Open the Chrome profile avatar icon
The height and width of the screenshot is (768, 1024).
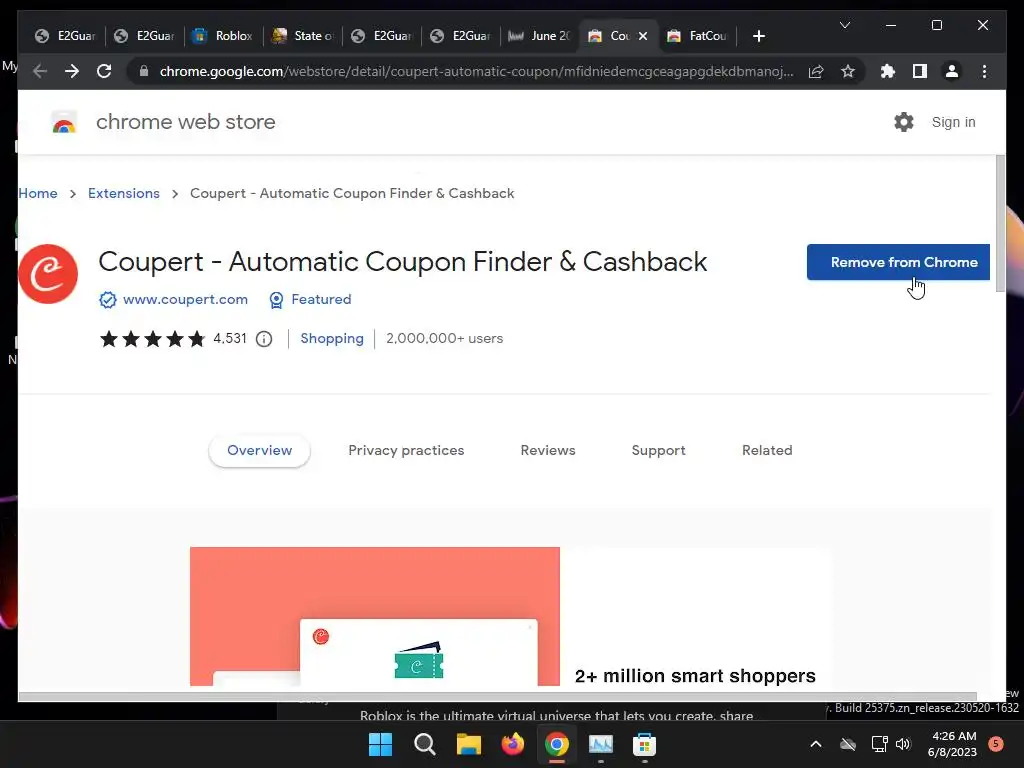point(952,71)
